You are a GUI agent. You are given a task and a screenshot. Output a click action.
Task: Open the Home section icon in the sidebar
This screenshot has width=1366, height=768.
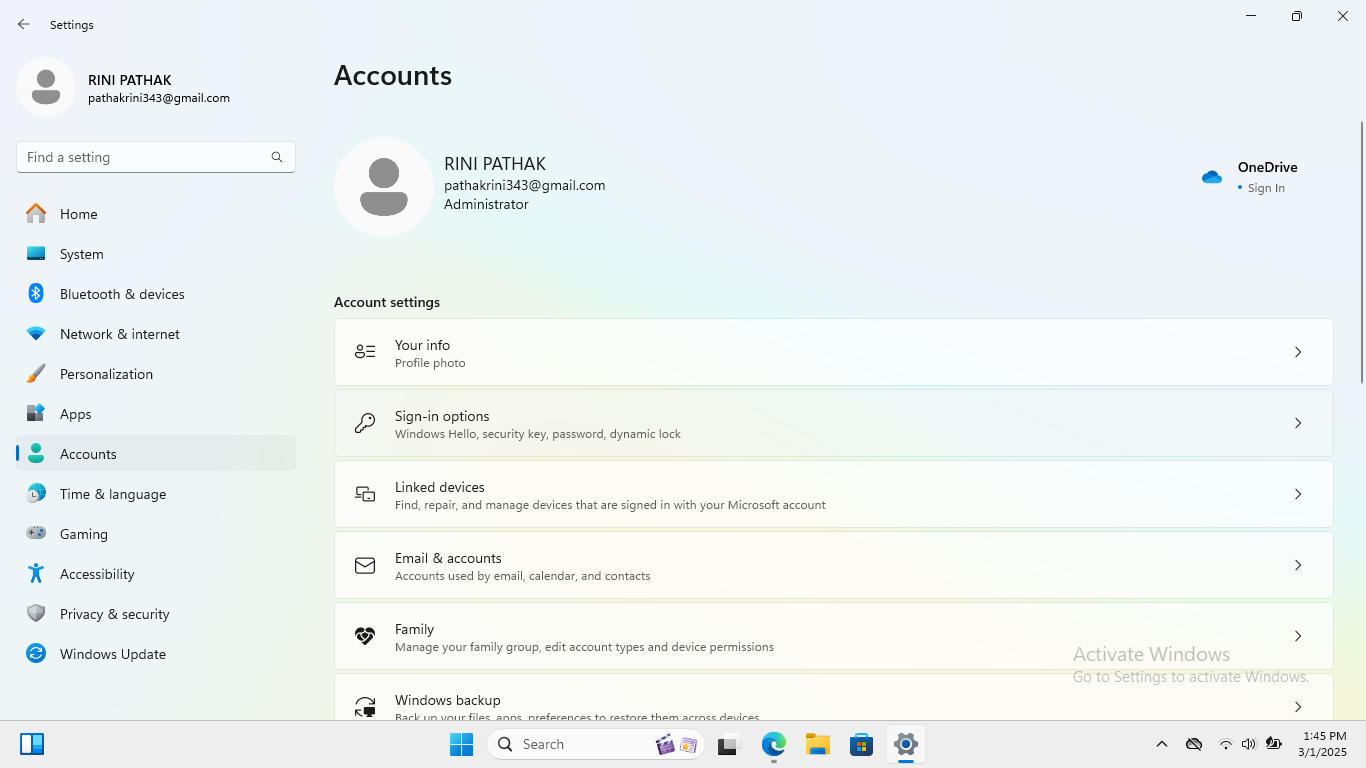(36, 214)
